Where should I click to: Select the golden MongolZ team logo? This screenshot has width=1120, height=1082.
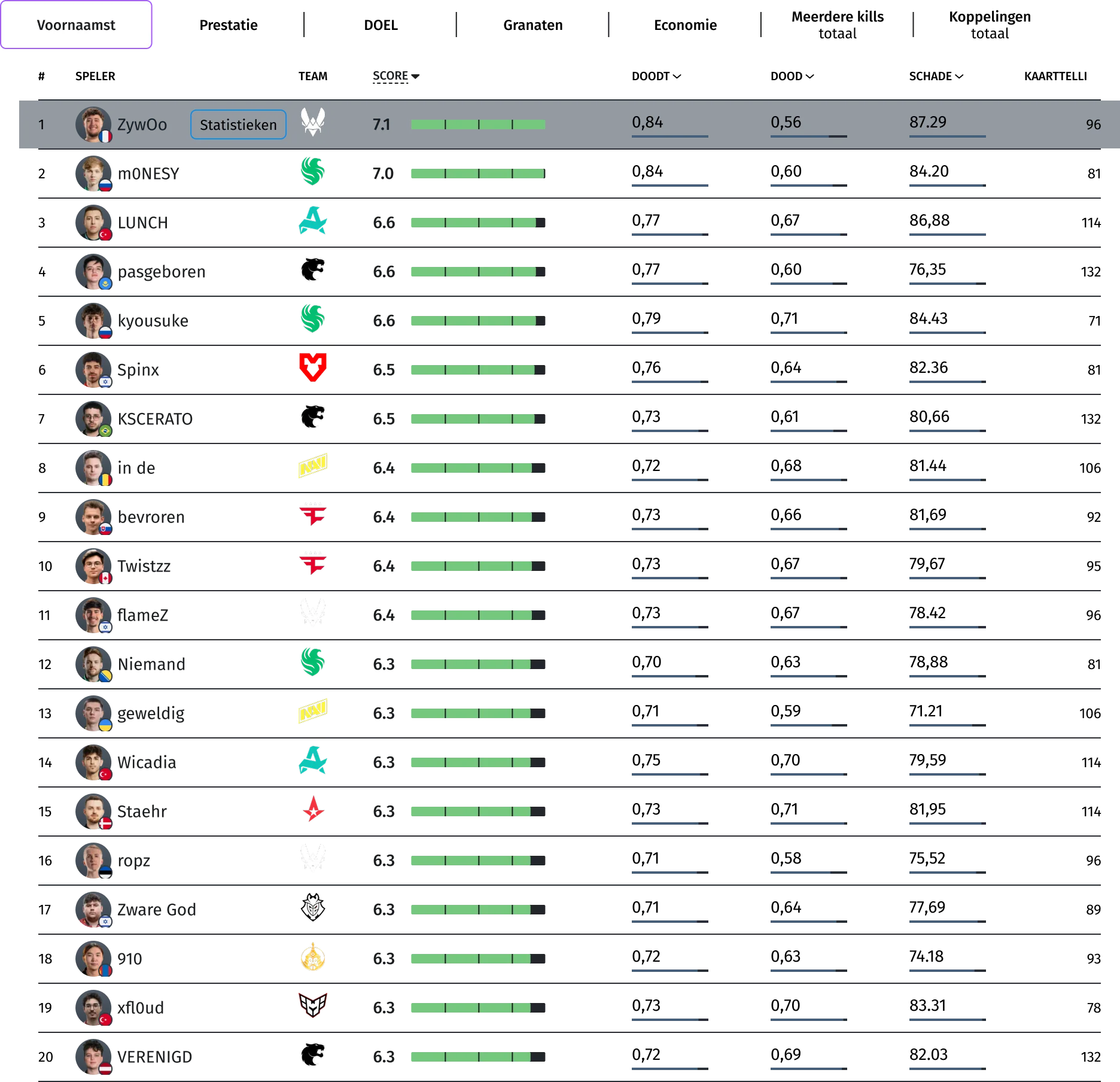pyautogui.click(x=312, y=958)
